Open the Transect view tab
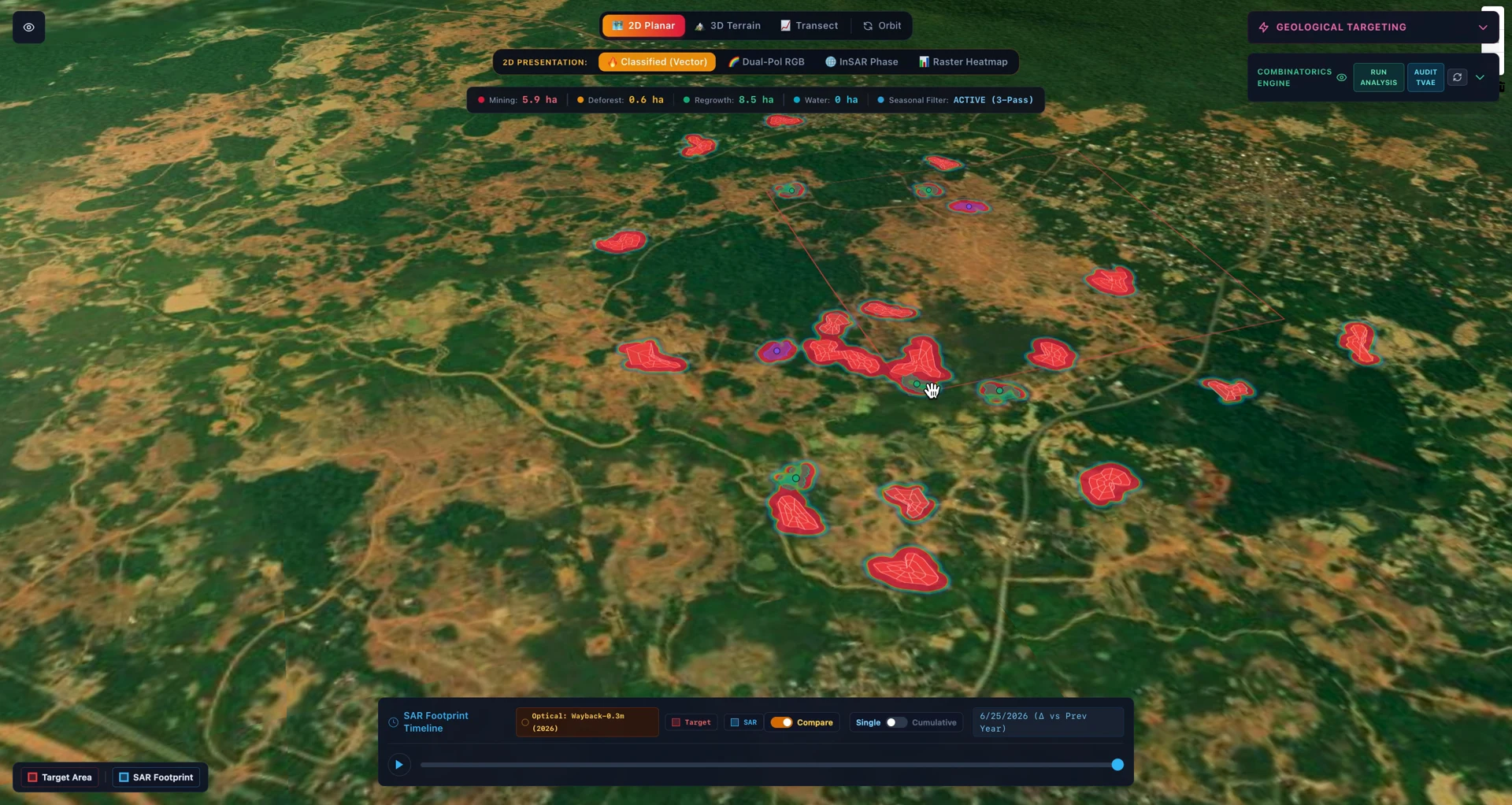Screen dimensions: 1512x805 809,26
